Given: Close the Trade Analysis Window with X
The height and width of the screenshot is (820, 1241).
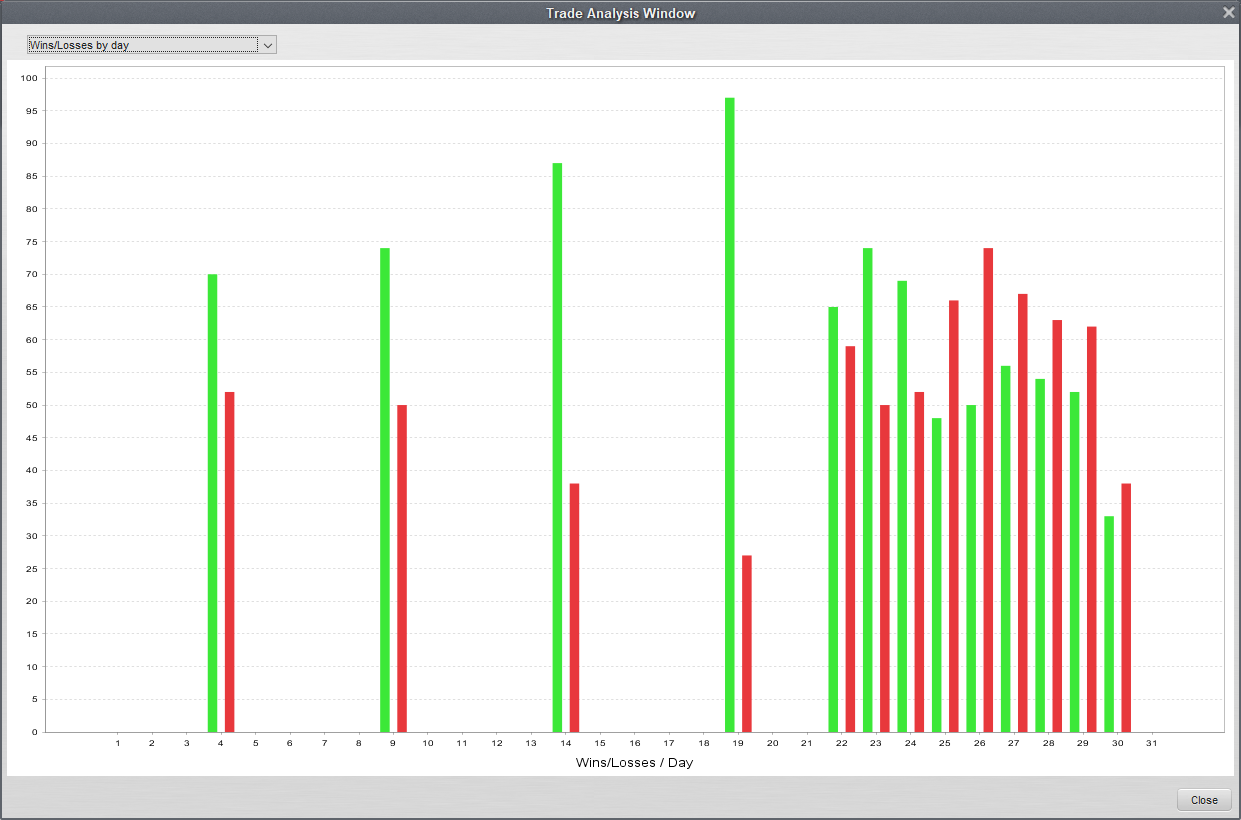Looking at the screenshot, I should click(1228, 13).
